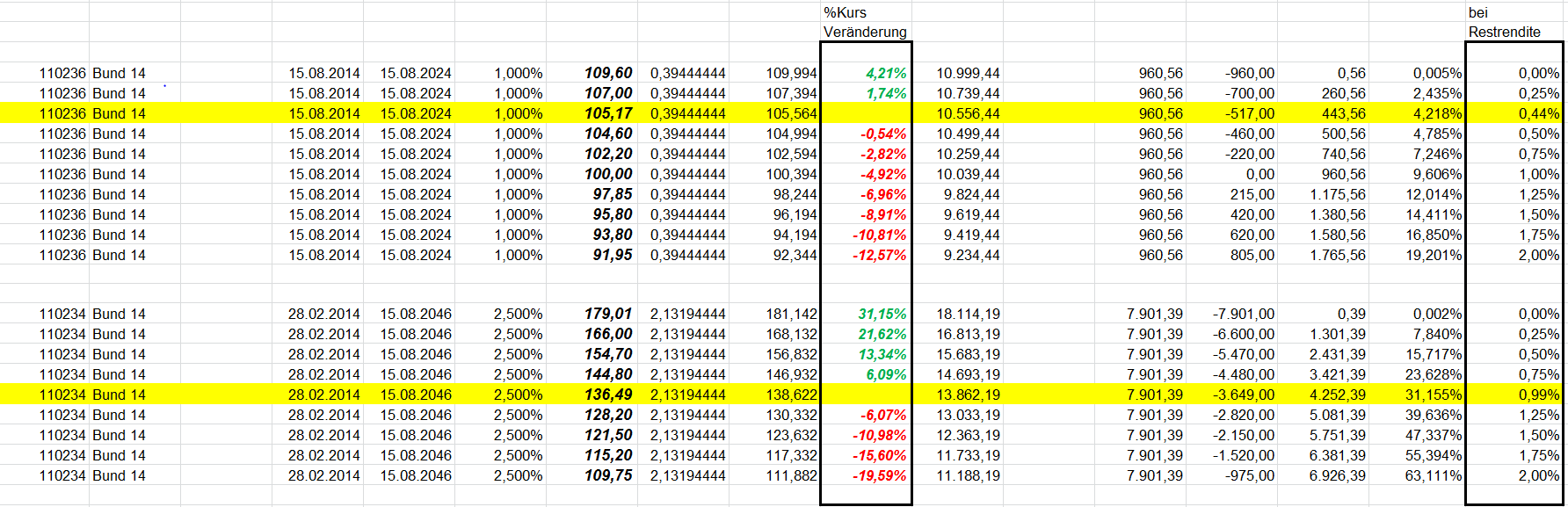Viewport: 1568px width, 507px height.
Task: Select the red -0,54% change cell
Action: pyautogui.click(x=866, y=134)
